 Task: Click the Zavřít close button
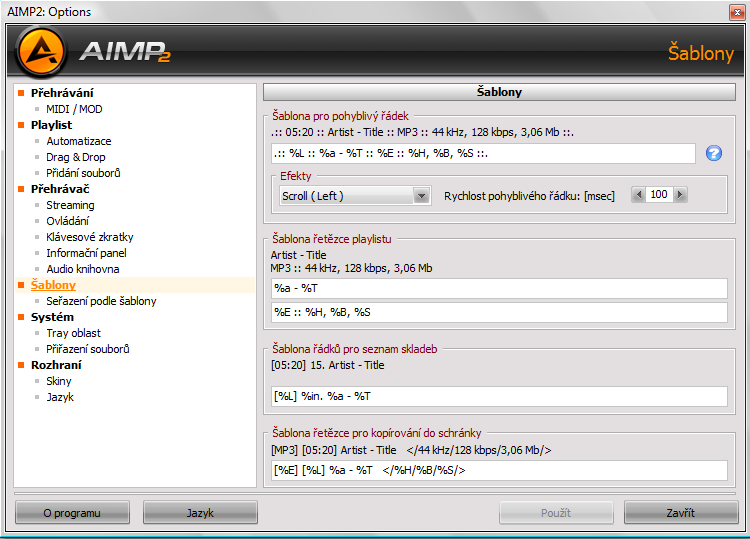point(681,513)
